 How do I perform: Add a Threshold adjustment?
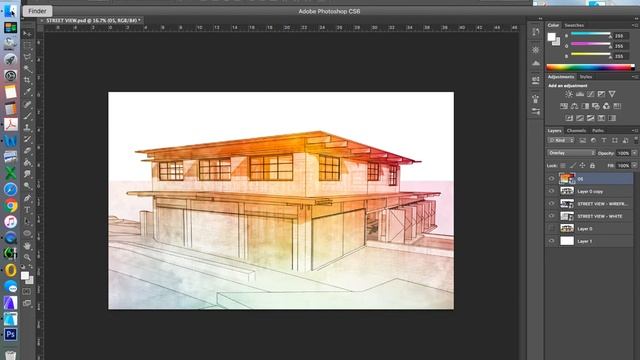[590, 118]
